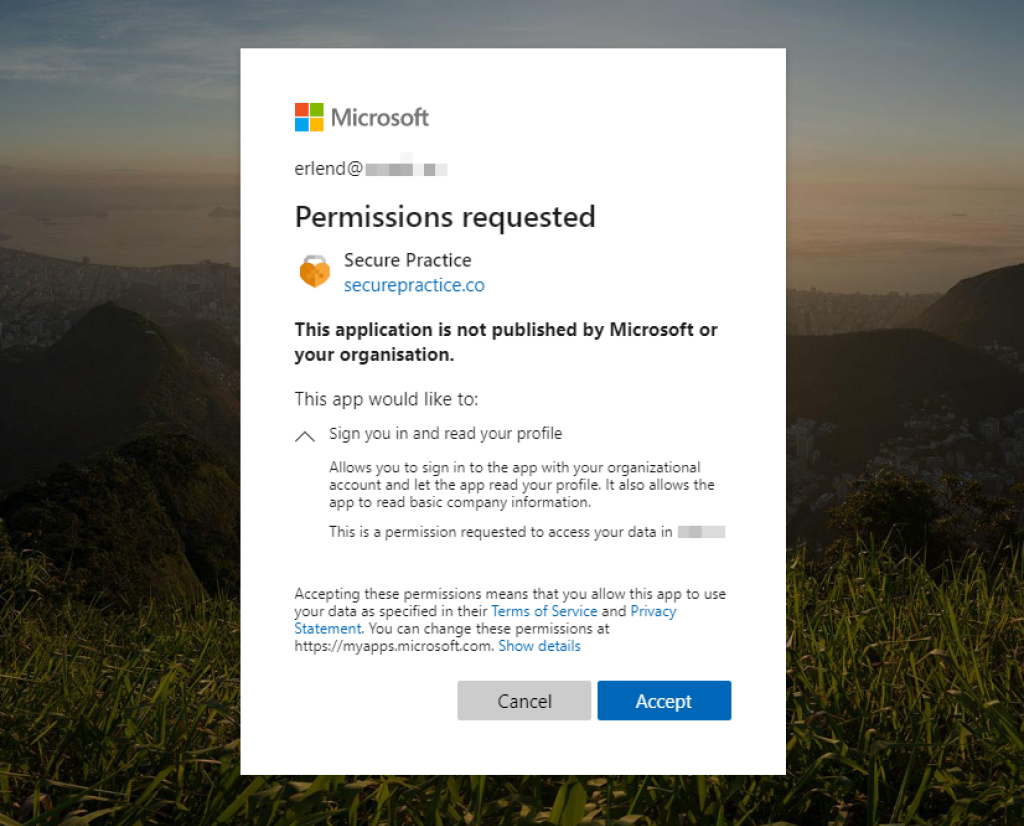Click the 'Secure Practice' app name text

pyautogui.click(x=407, y=260)
